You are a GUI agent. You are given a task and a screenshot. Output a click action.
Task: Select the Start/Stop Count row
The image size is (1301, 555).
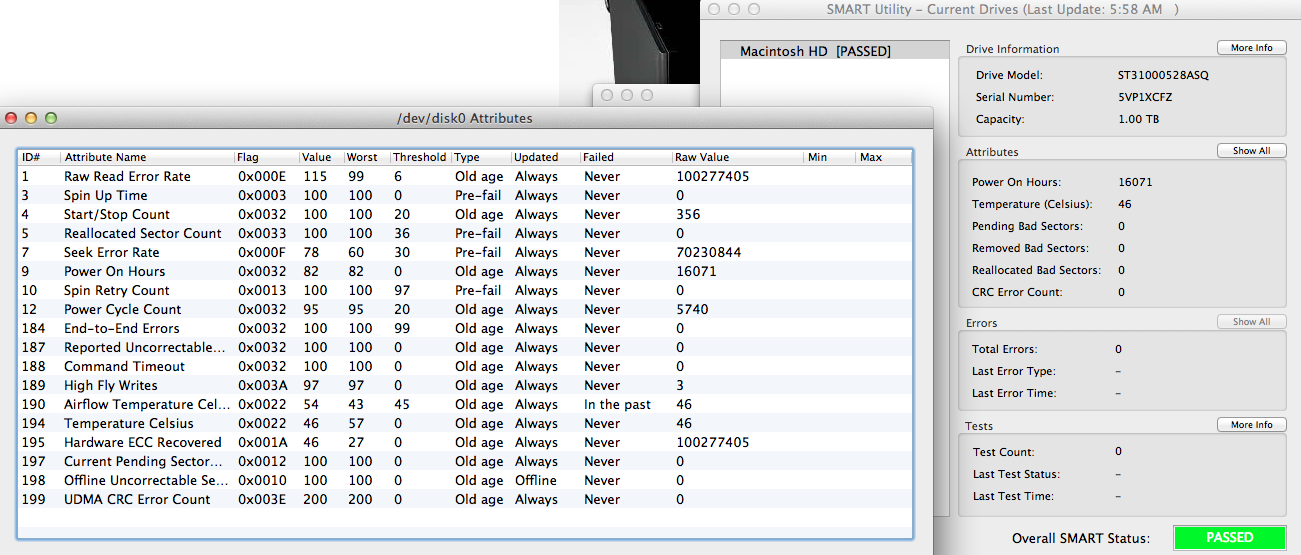(x=465, y=214)
